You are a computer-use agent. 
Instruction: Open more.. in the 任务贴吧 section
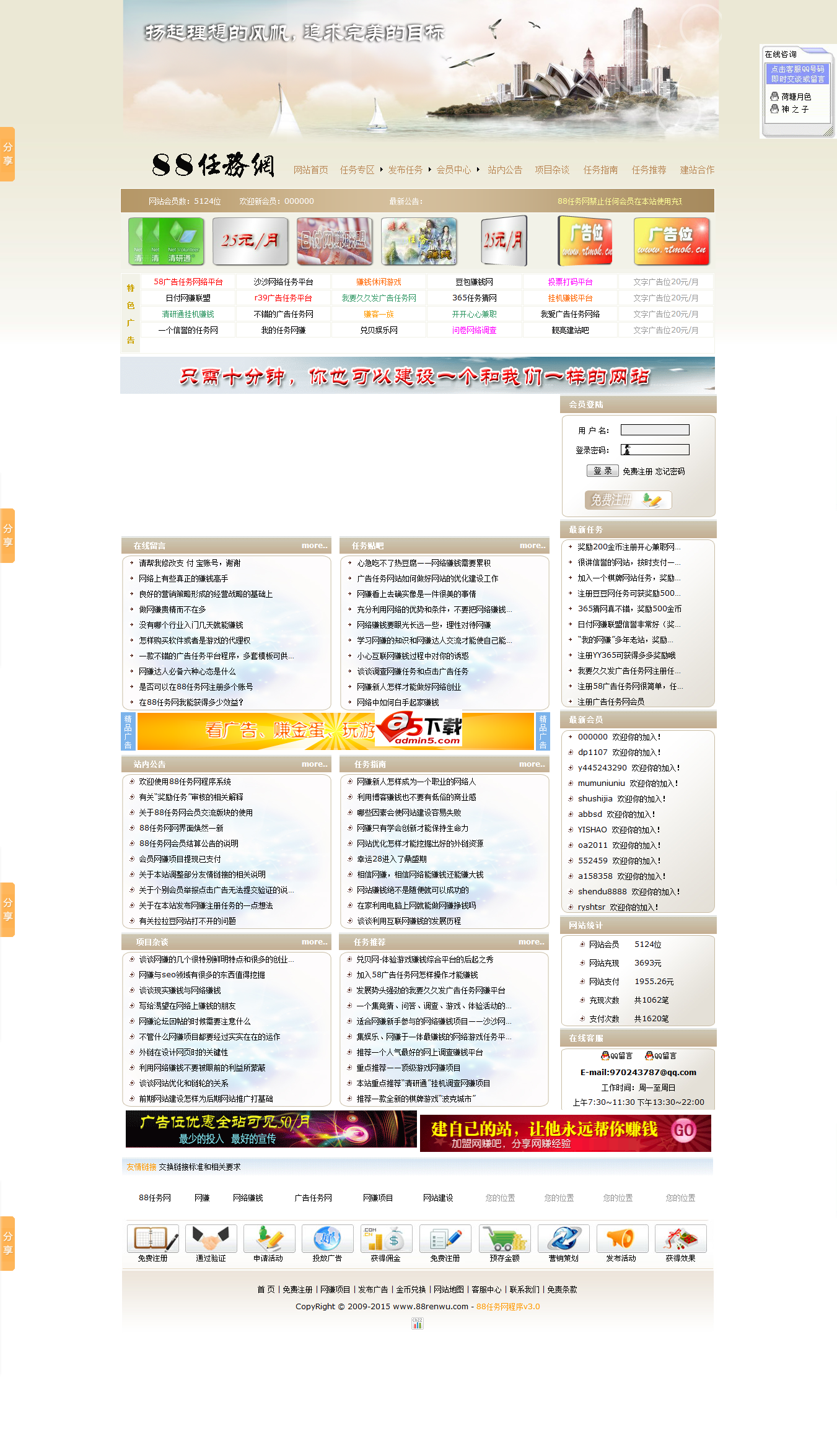[x=533, y=546]
